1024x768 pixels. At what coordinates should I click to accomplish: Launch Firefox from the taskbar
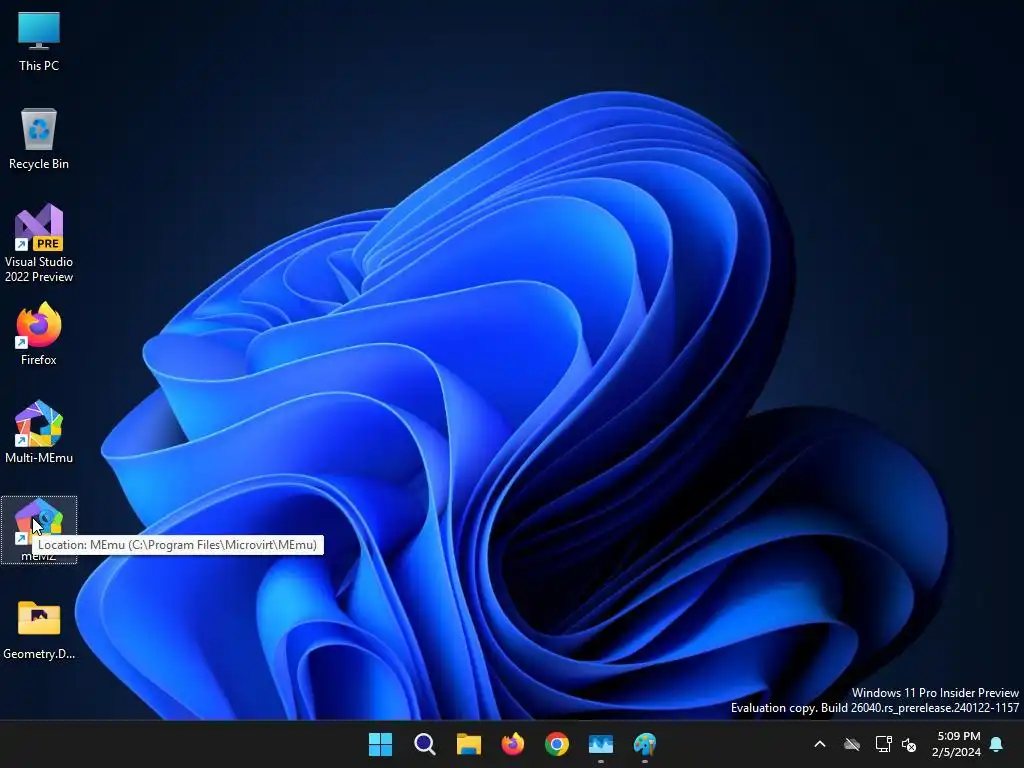(x=513, y=744)
